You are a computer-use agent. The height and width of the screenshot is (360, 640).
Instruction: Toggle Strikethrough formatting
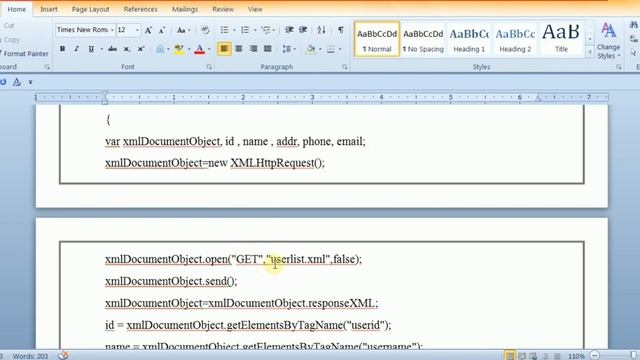coord(112,49)
